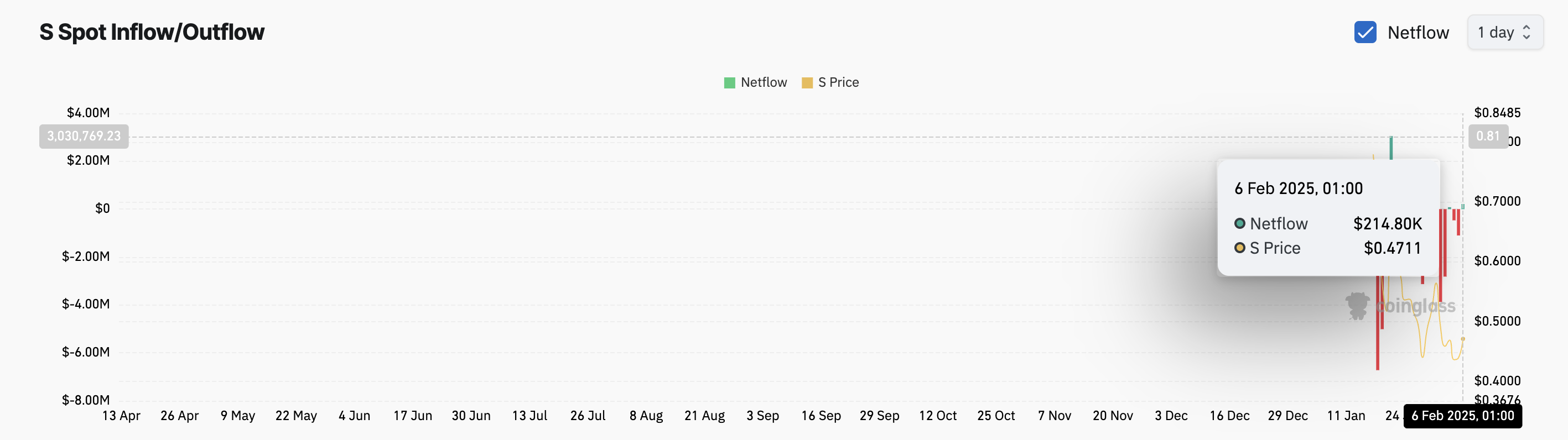Click the Netflow text beside the checkbox
Screen dimensions: 1568x440
tap(1418, 33)
